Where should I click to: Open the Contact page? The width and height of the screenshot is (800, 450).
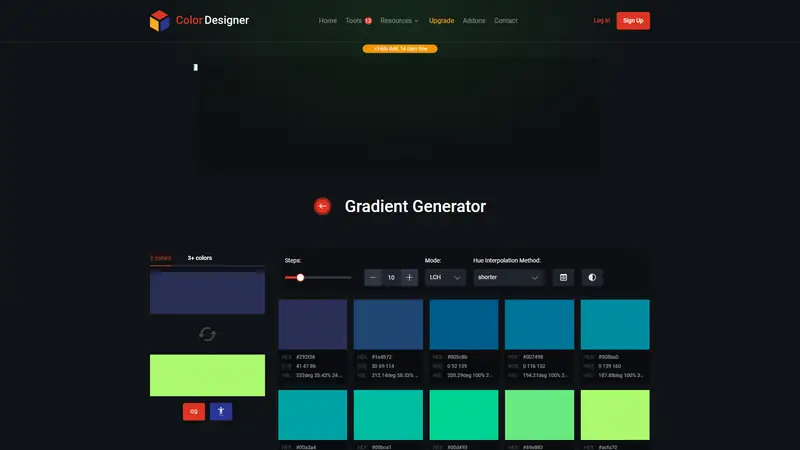[x=506, y=21]
